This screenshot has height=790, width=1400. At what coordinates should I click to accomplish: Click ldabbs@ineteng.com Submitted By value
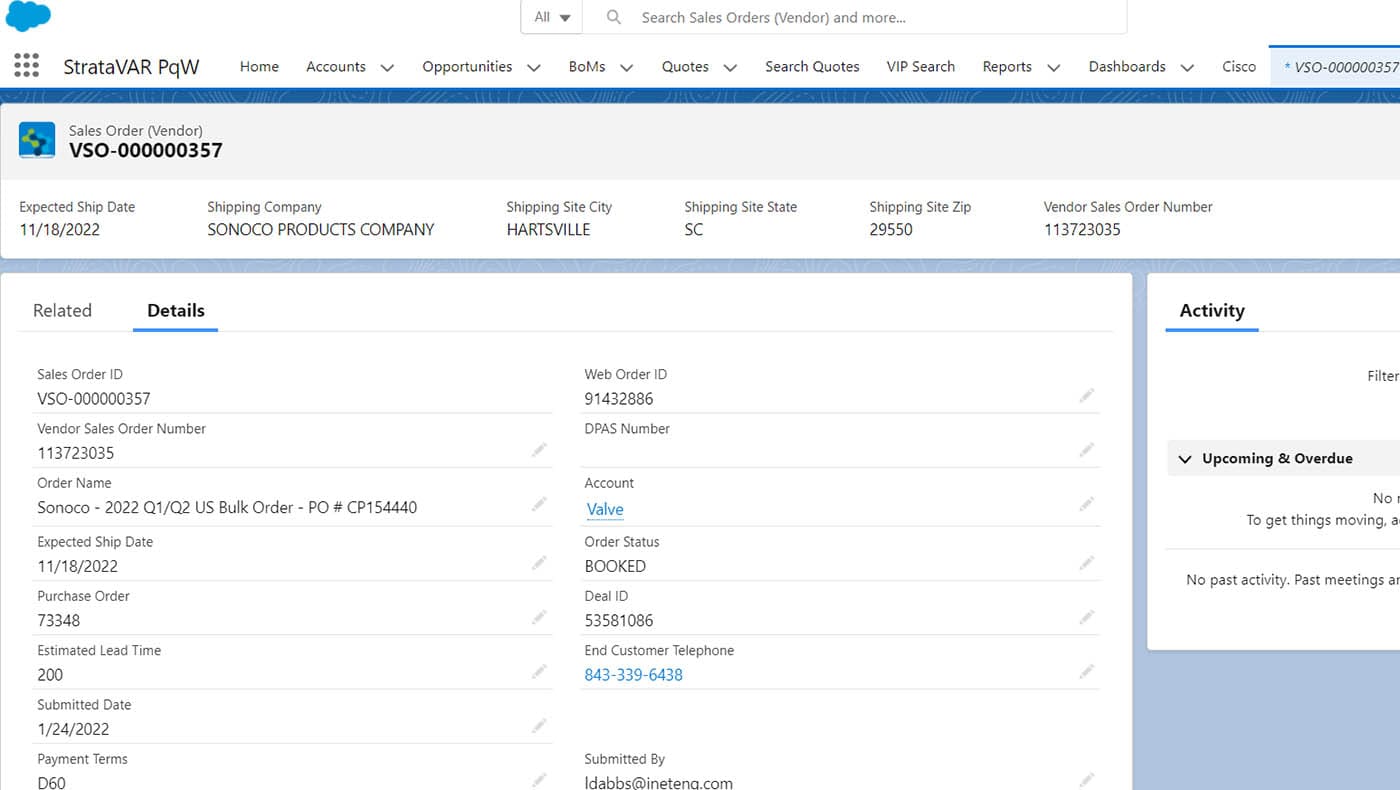tap(658, 782)
